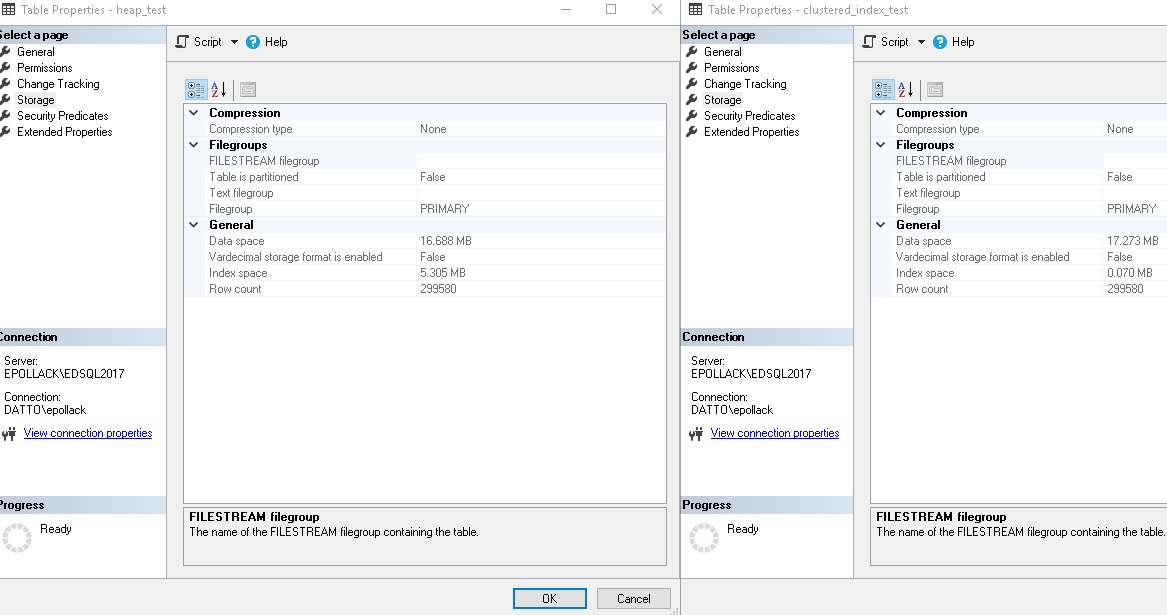Select the Storage page in clustered_index_test
Viewport: 1167px width, 615px height.
[724, 99]
